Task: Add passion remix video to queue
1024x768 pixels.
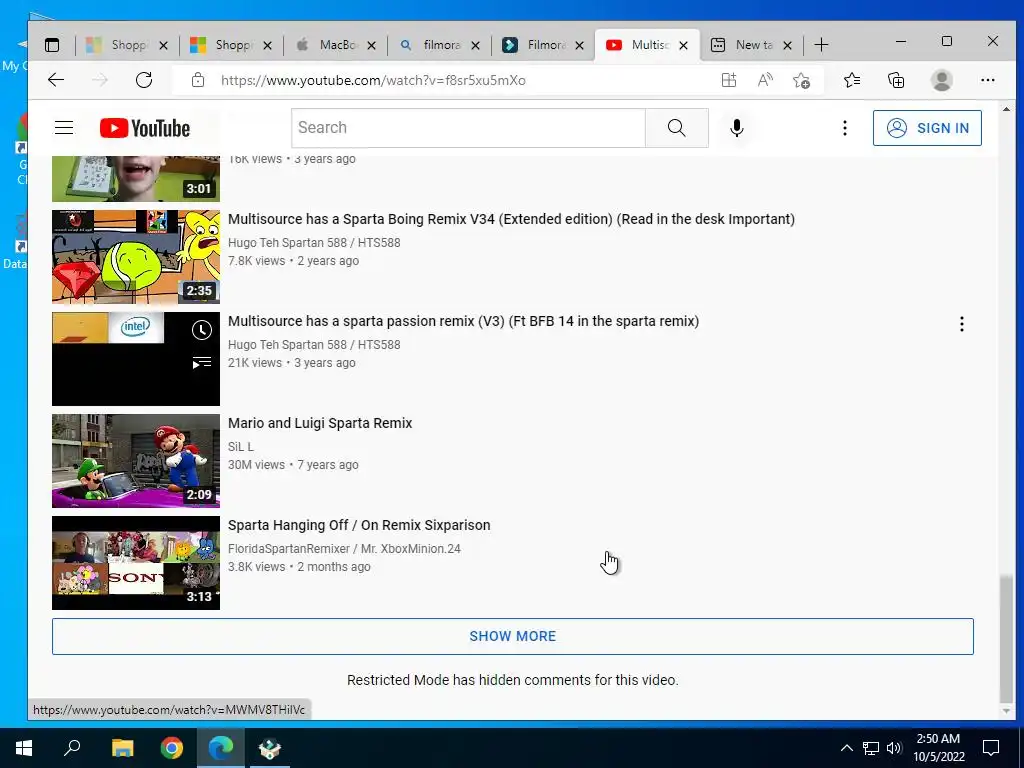Action: point(202,362)
